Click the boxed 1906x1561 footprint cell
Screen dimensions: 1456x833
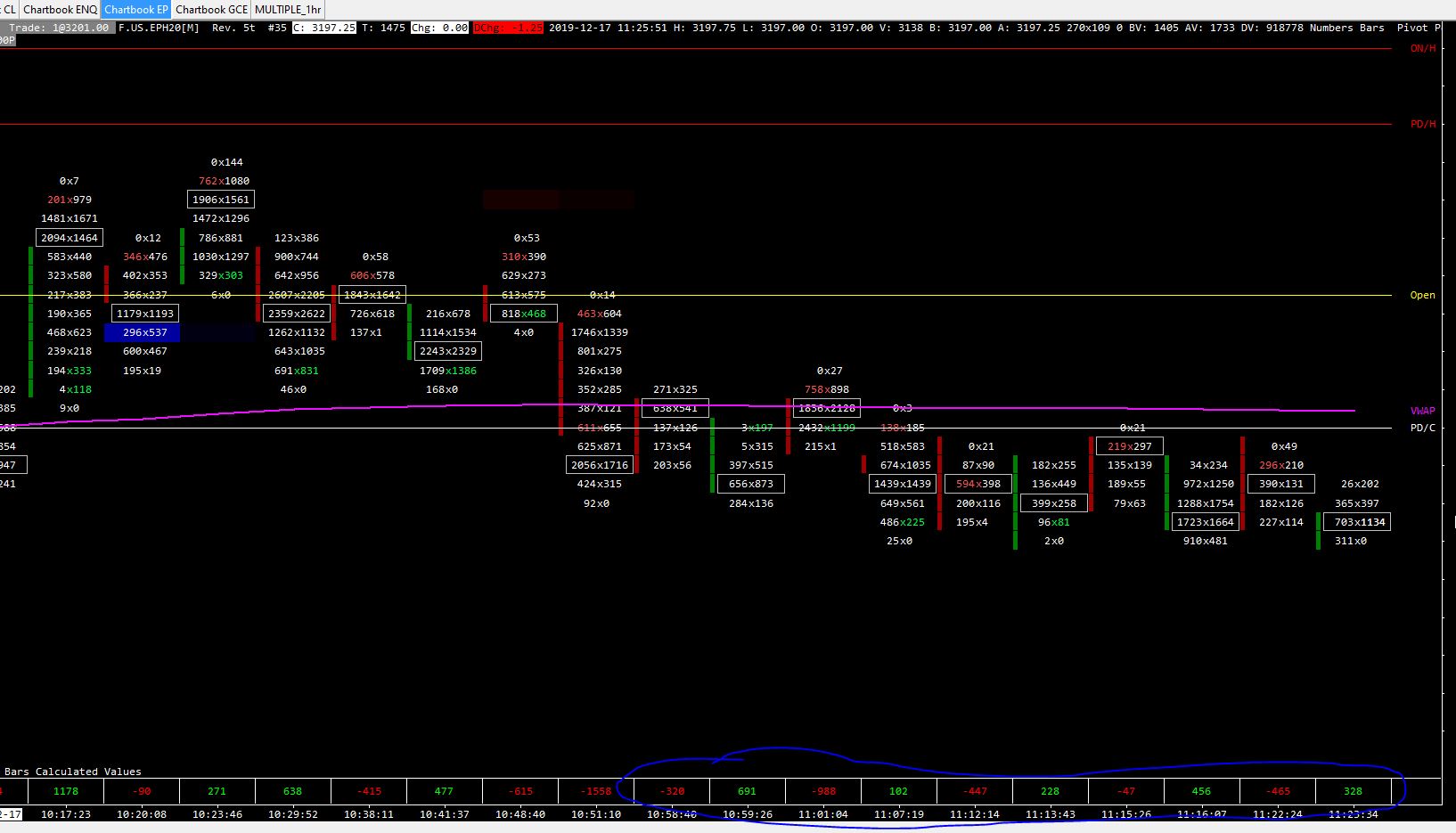coord(221,200)
